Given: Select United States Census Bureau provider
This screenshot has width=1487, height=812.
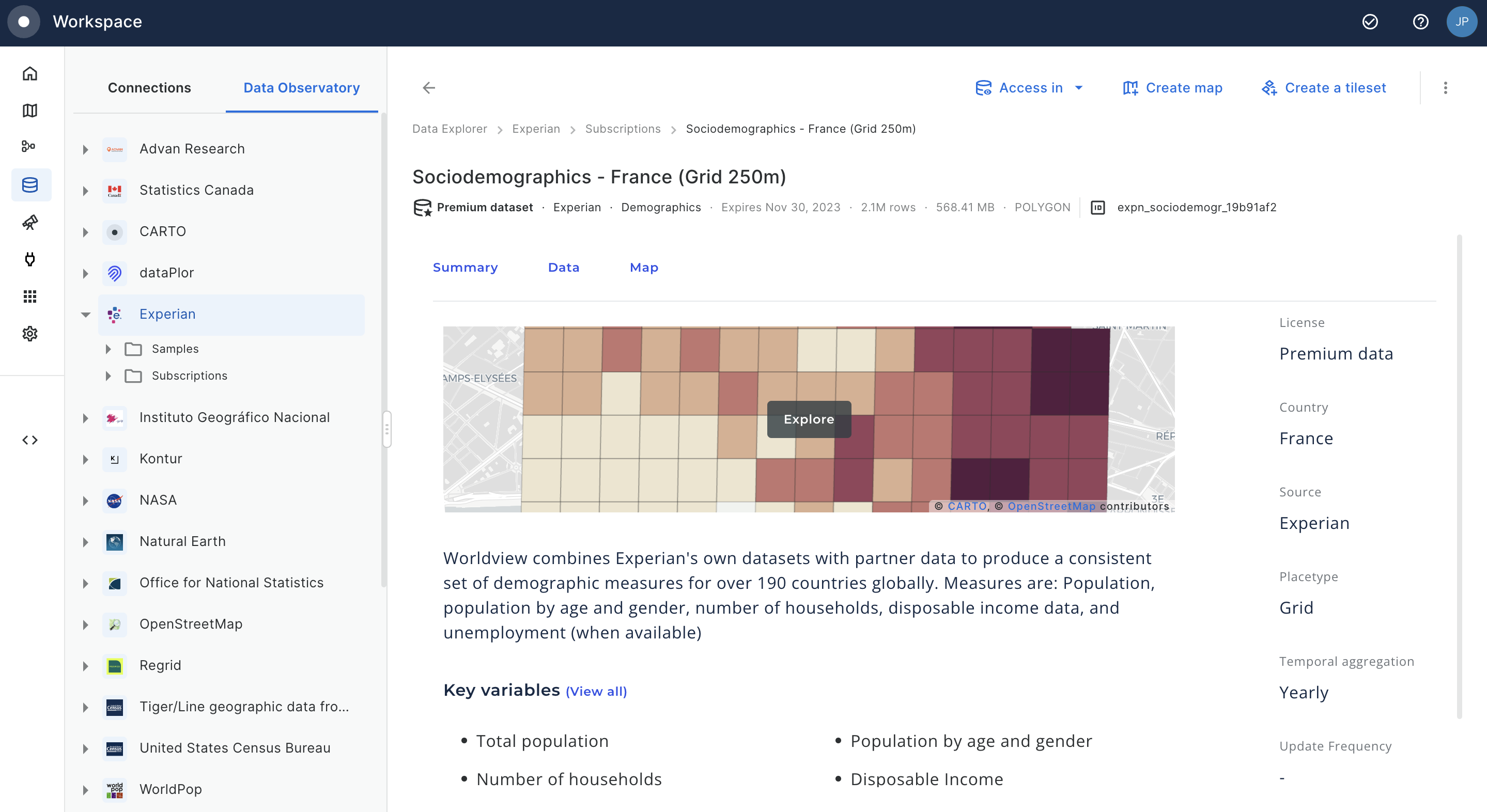Looking at the screenshot, I should click(235, 748).
